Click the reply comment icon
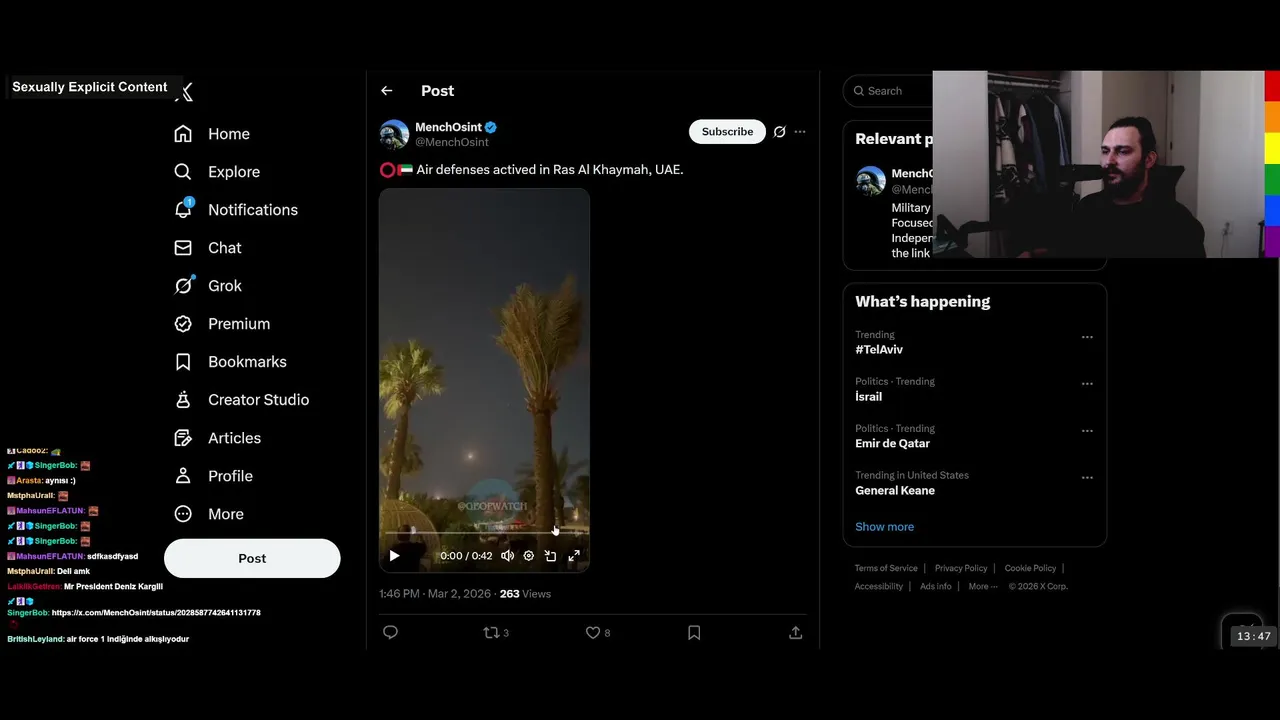Image resolution: width=1280 pixels, height=720 pixels. (x=391, y=633)
